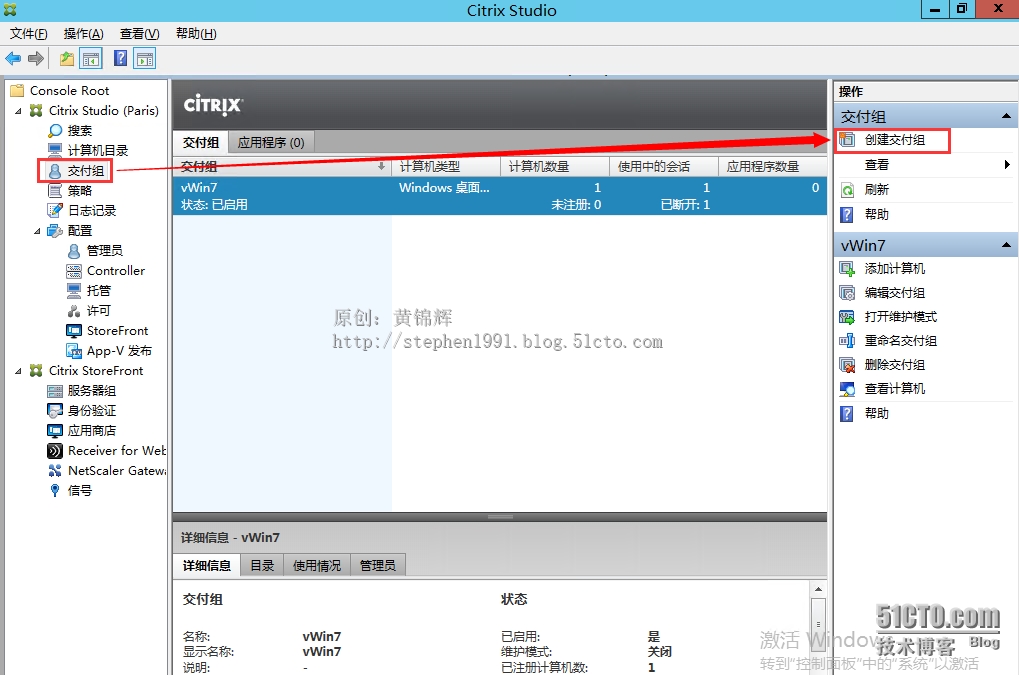The image size is (1019, 675).
Task: Sort by the 交付组 column header
Action: tap(281, 167)
